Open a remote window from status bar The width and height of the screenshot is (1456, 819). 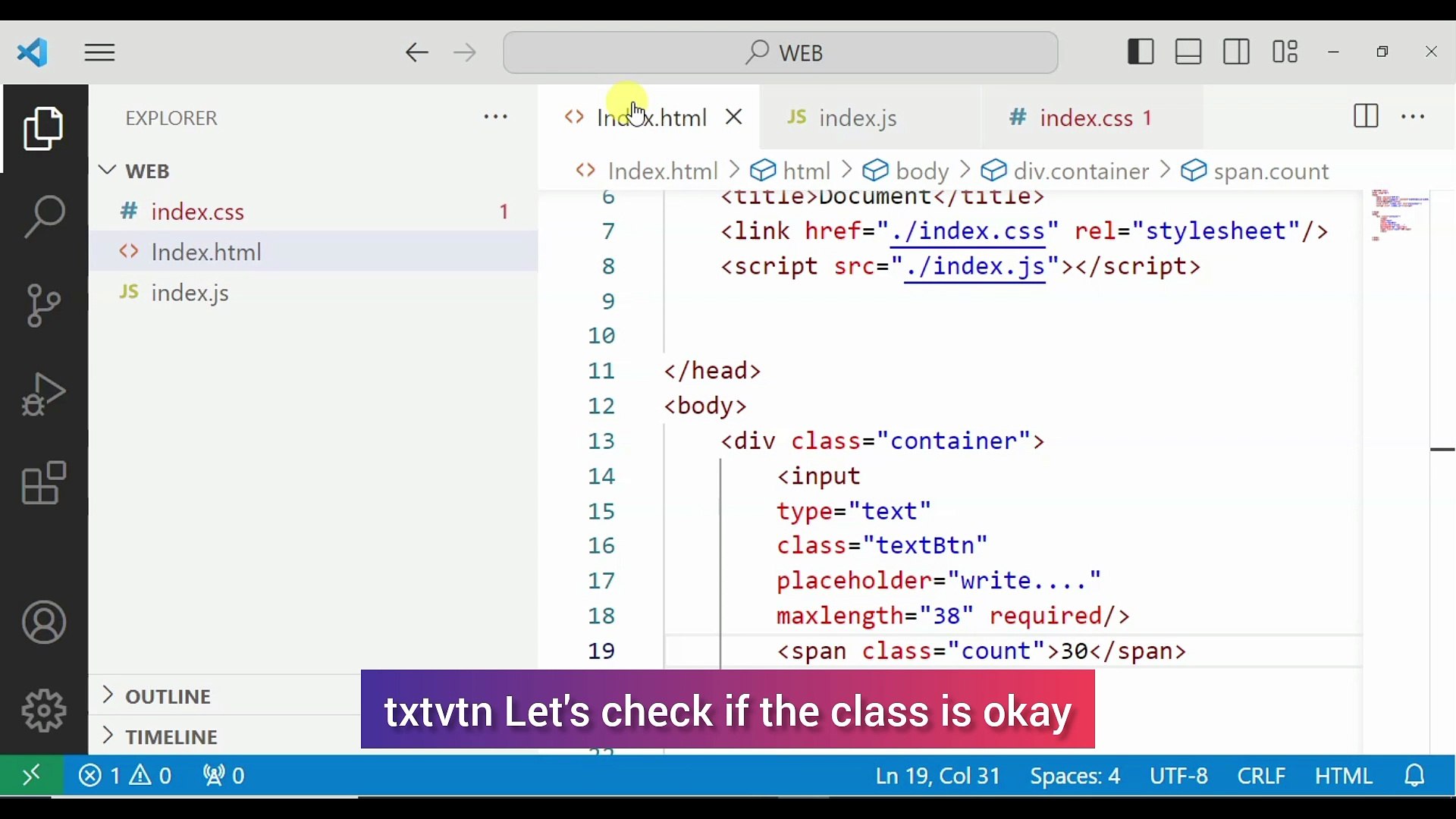click(x=31, y=776)
